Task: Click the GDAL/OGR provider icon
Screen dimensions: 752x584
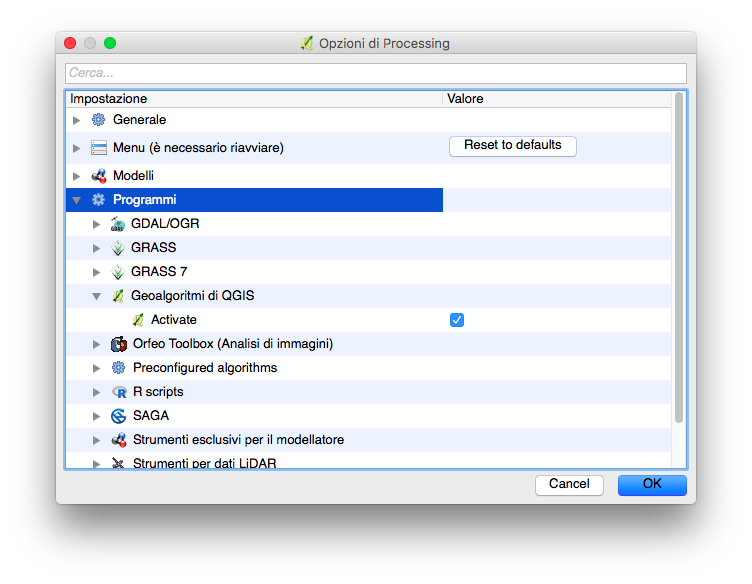Action: [118, 224]
